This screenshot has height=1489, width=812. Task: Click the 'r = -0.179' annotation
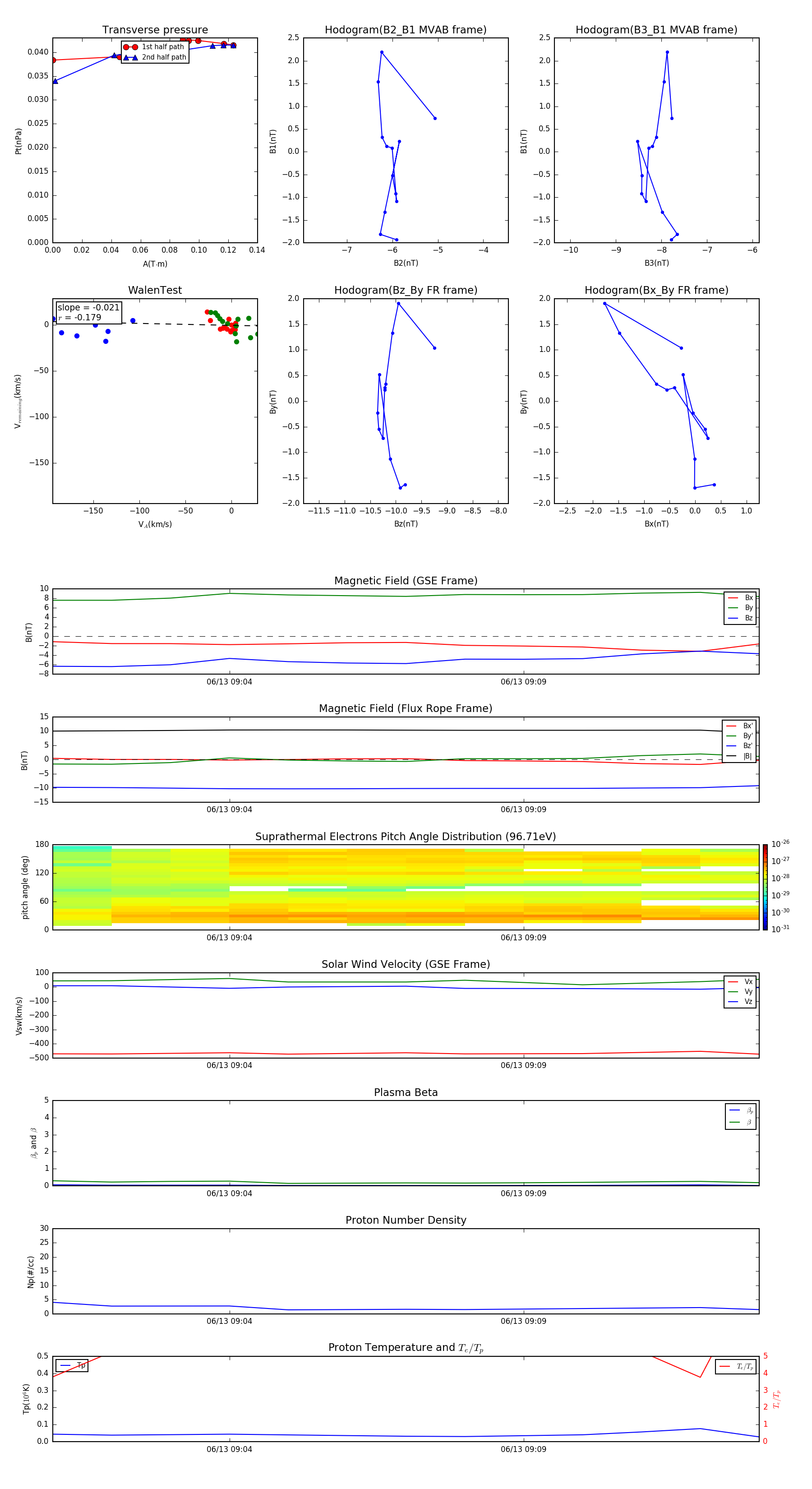80,317
